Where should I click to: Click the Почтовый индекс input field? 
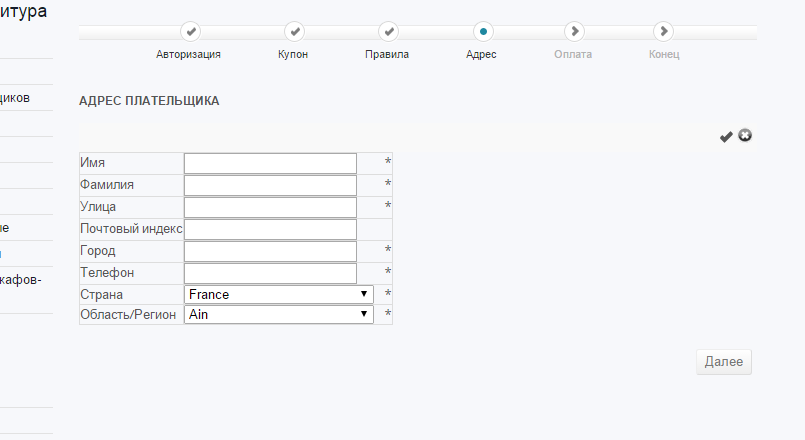(270, 229)
